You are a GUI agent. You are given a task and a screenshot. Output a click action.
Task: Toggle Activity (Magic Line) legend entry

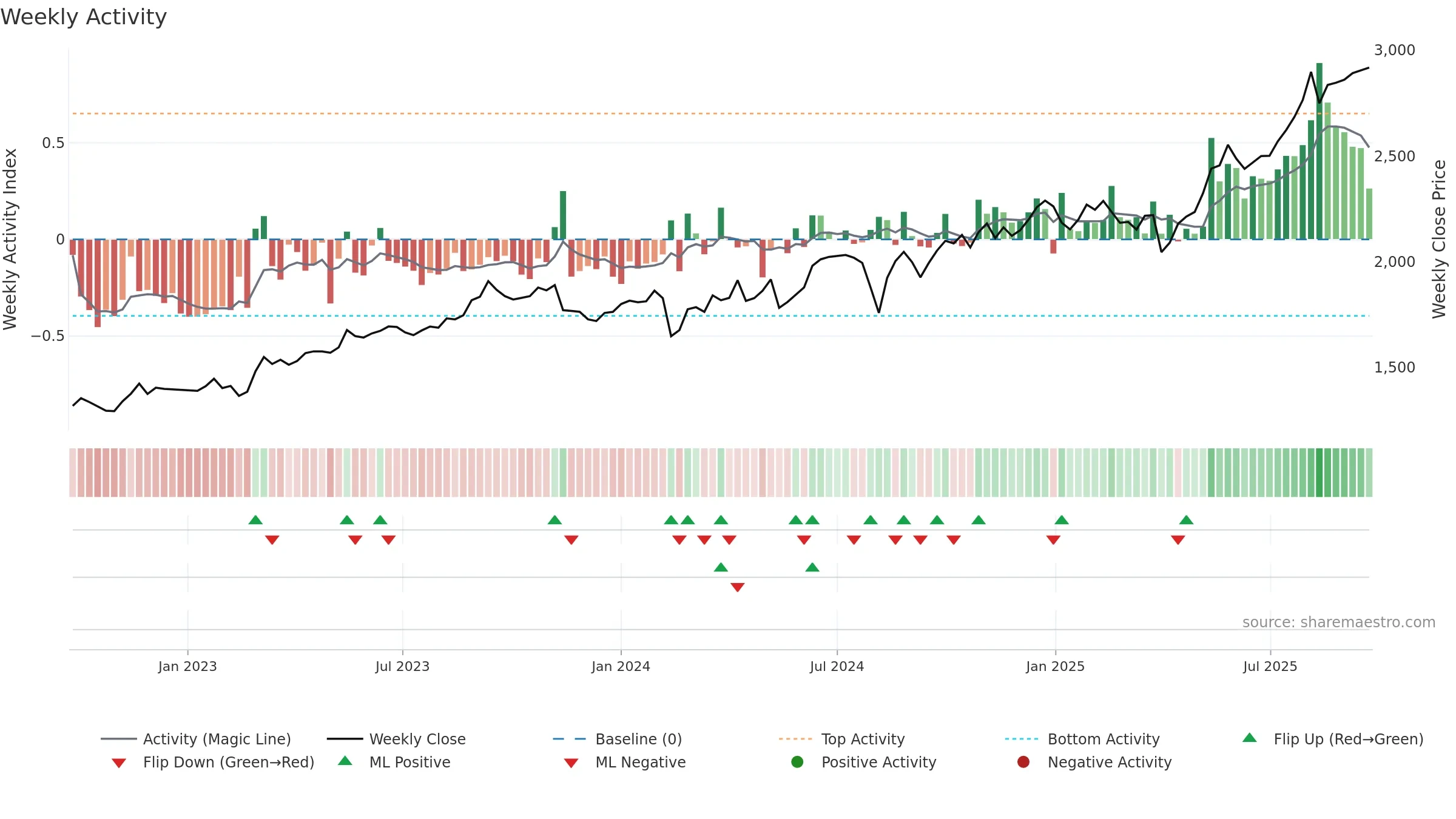coord(196,739)
